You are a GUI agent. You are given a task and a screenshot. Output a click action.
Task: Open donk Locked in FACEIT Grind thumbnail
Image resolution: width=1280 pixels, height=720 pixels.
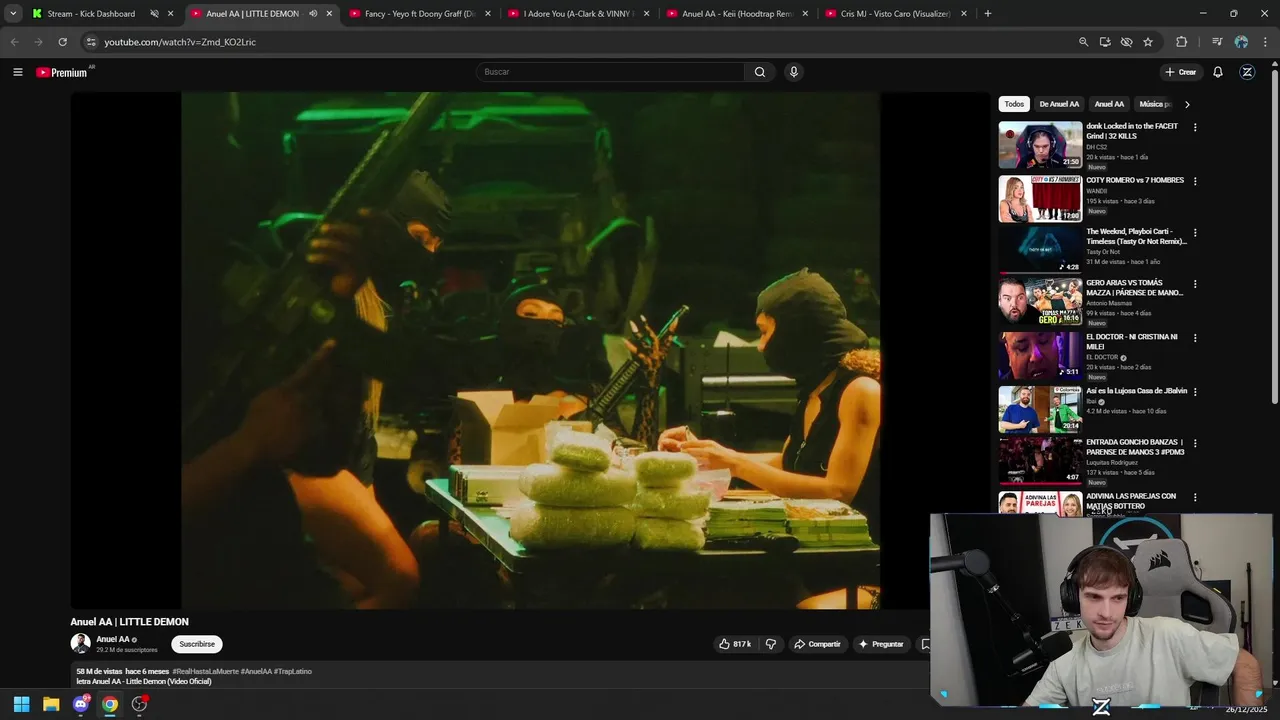tap(1040, 145)
